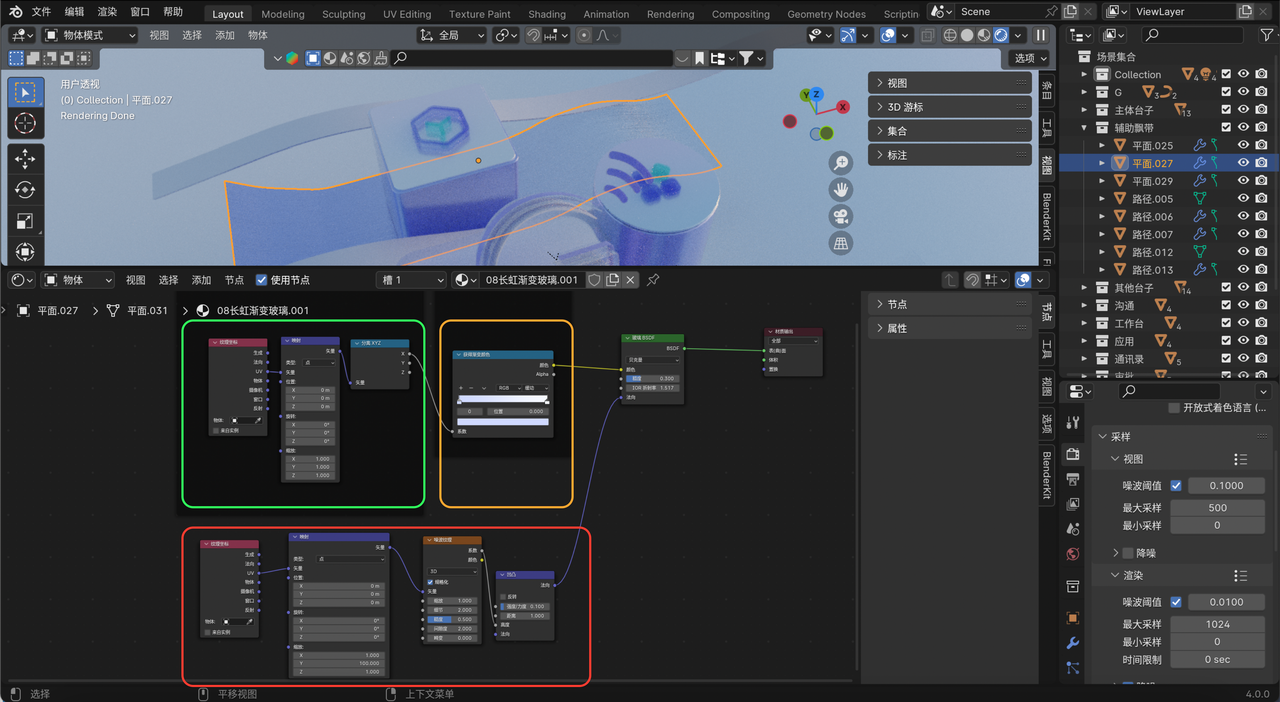Screen dimensions: 1280x702
Task: Open the 物体模式 mode dropdown
Action: [x=89, y=35]
